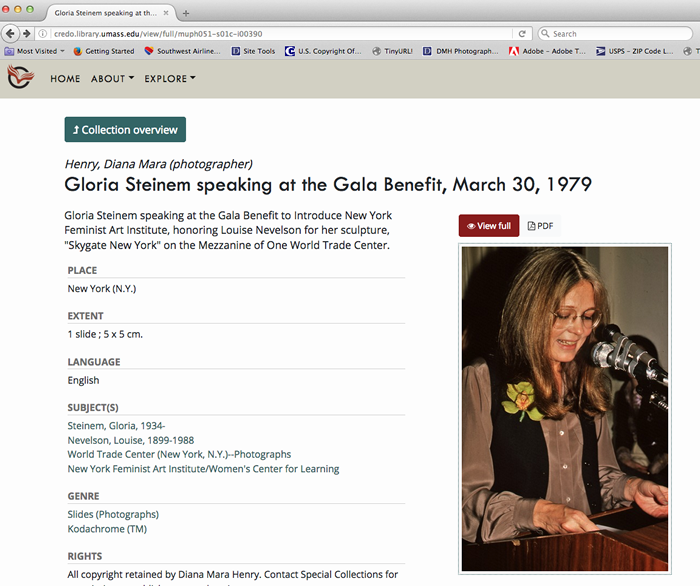The image size is (700, 586).
Task: Open the U.S. Copyright Office bookmark
Action: pos(323,51)
